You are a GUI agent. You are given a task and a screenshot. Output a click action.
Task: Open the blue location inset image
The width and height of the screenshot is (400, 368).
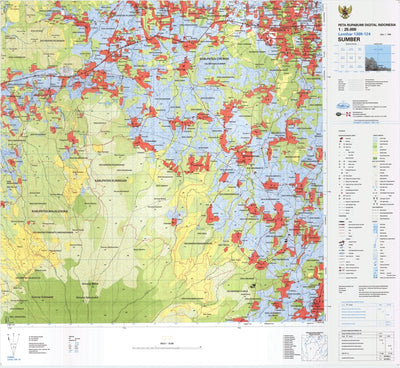[378, 58]
